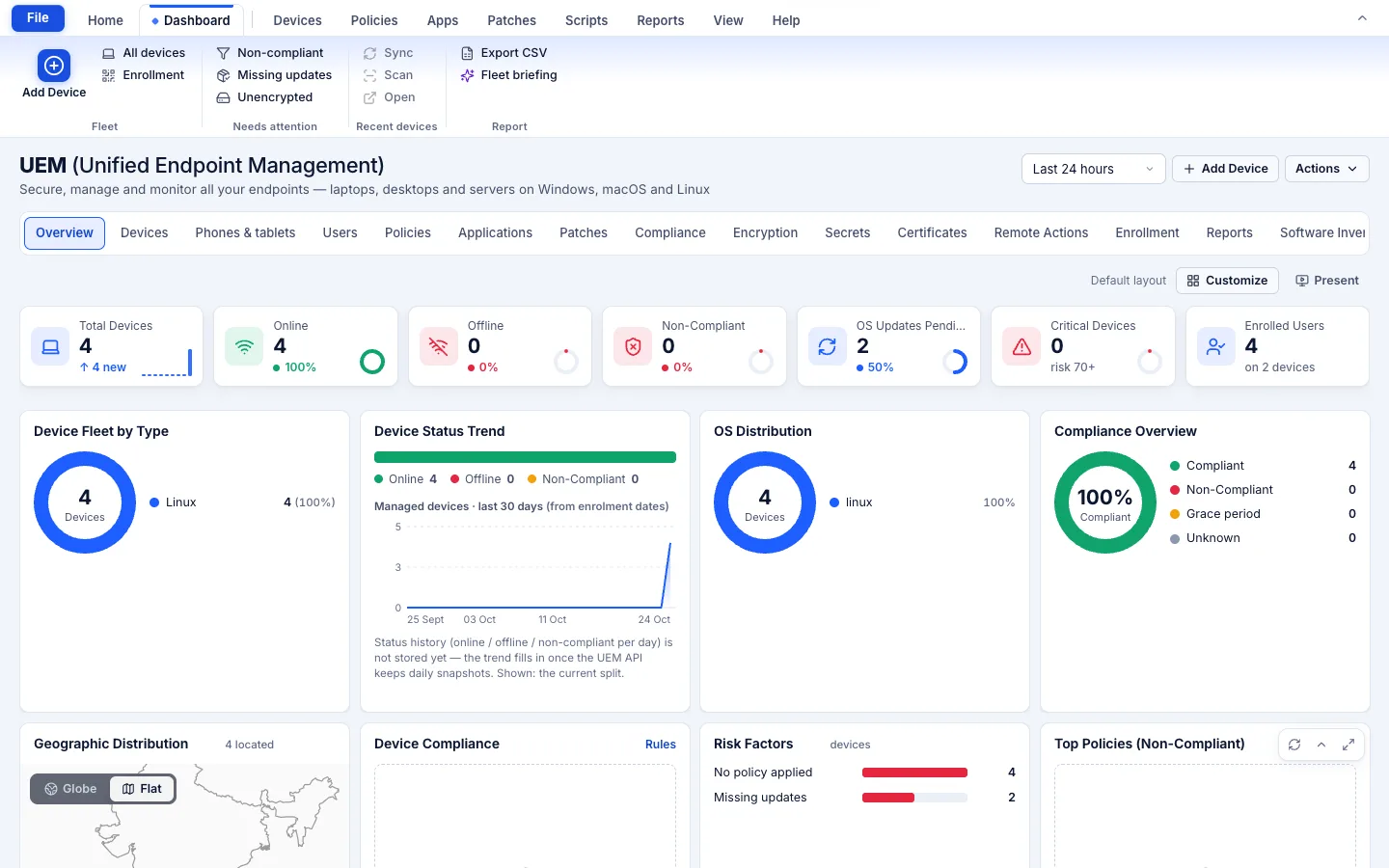Export CSV from the Report group
1389x868 pixels.
(x=504, y=53)
